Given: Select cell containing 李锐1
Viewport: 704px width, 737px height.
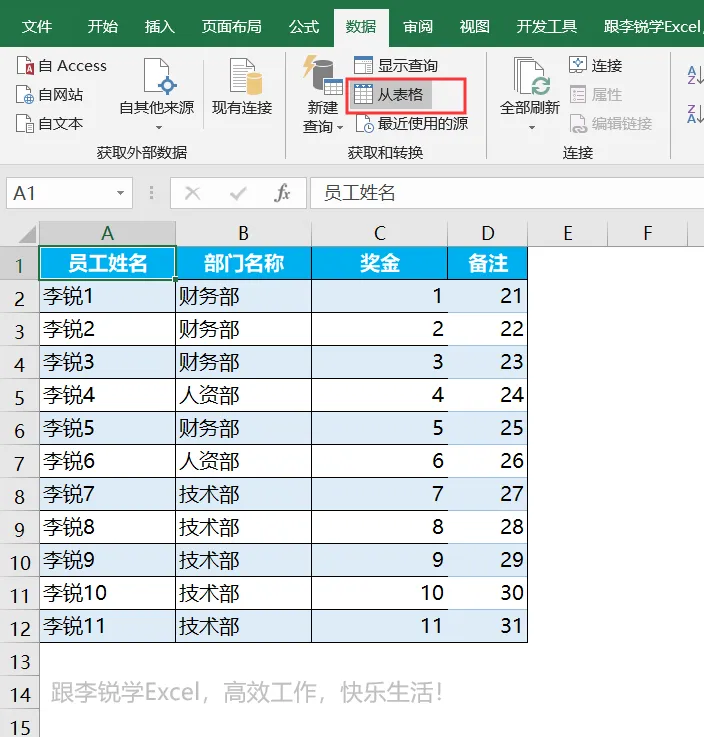Looking at the screenshot, I should tap(108, 297).
